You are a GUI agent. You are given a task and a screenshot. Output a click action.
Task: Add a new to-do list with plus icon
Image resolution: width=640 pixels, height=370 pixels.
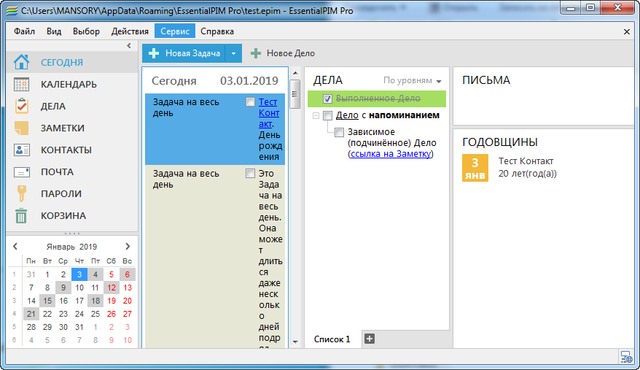click(369, 339)
